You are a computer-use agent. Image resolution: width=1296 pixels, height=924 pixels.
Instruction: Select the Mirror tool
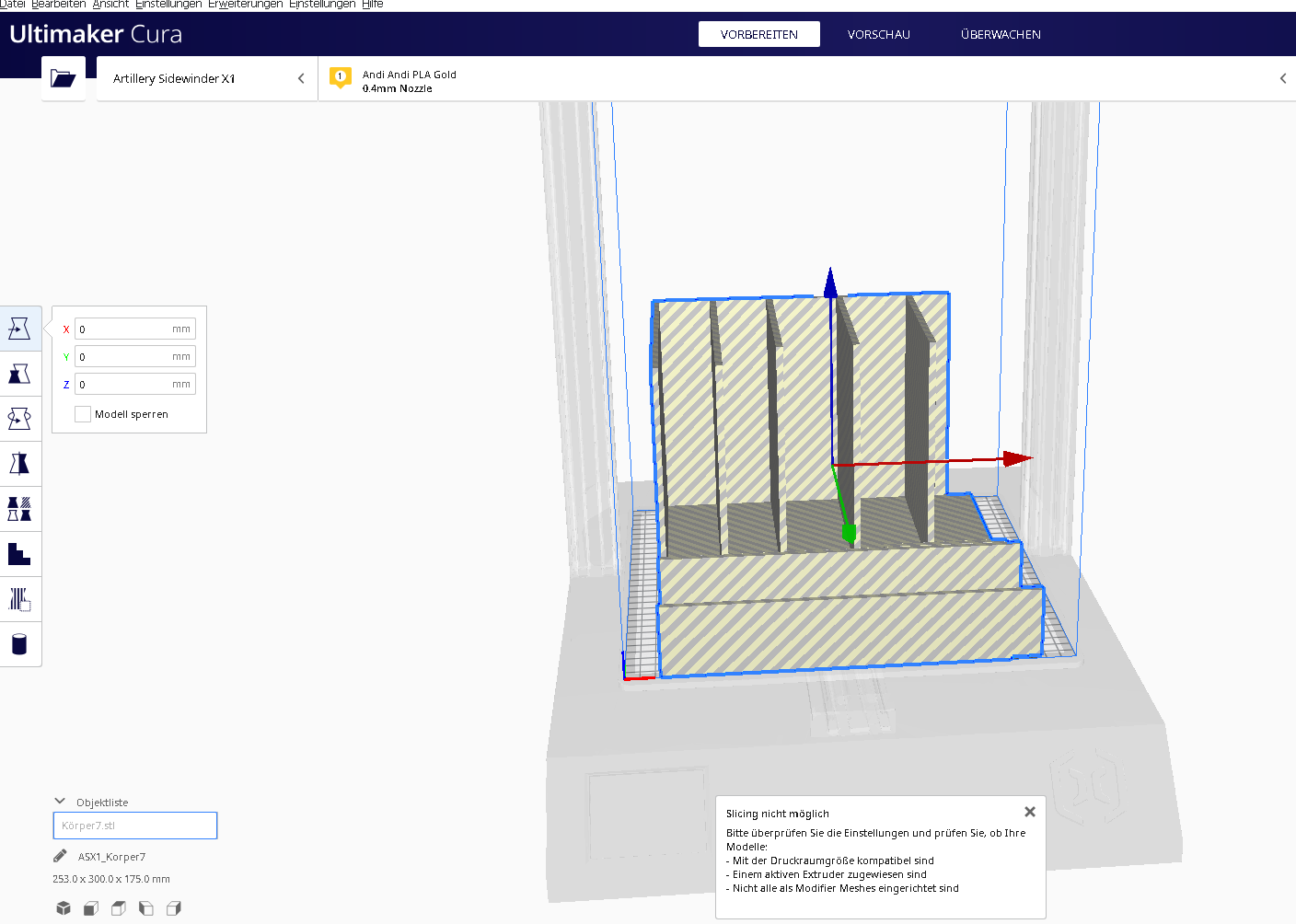(19, 464)
